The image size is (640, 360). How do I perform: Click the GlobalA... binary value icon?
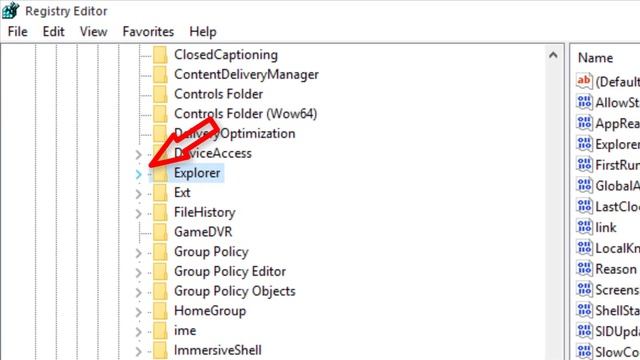click(584, 185)
